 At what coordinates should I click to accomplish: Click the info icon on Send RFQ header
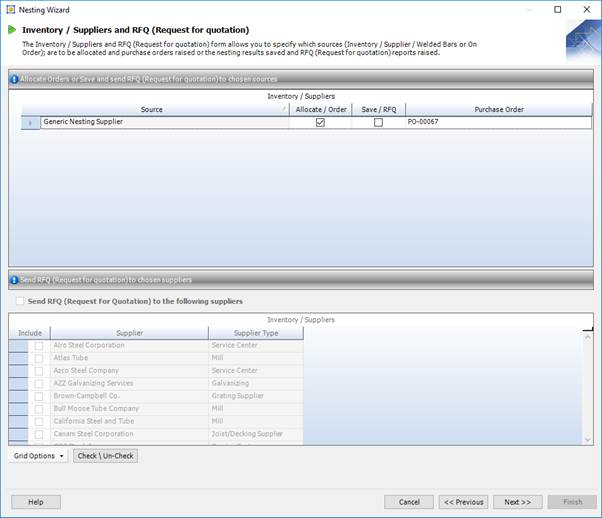click(x=14, y=280)
